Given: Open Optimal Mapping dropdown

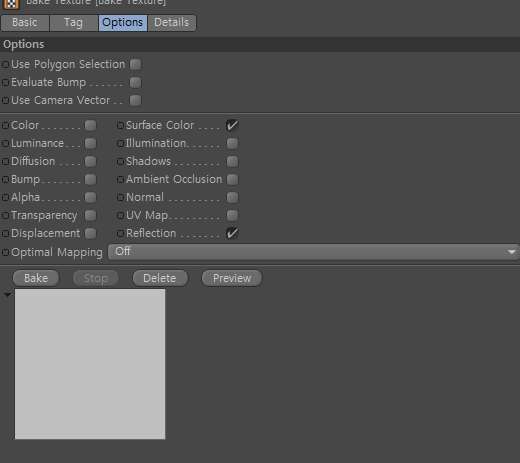Looking at the screenshot, I should pos(314,252).
